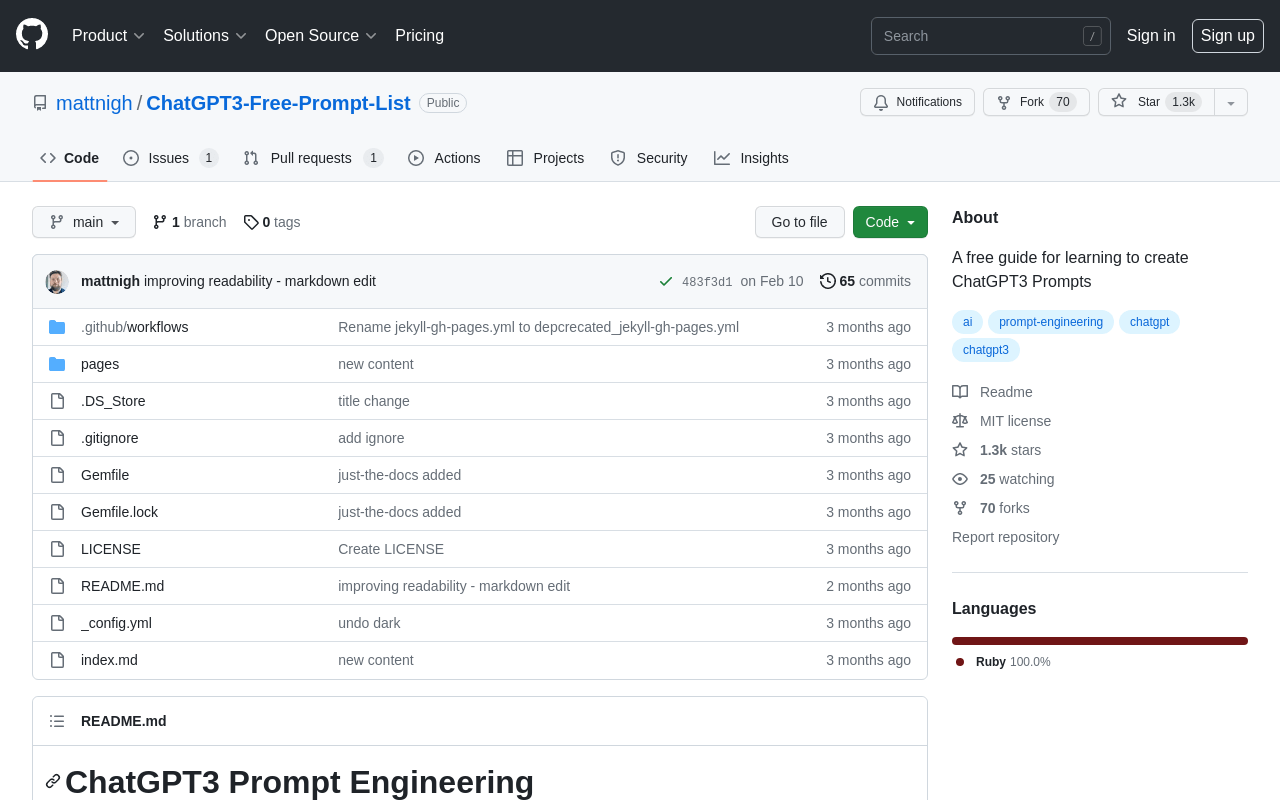Click the file icon beside LICENSE

point(57,549)
